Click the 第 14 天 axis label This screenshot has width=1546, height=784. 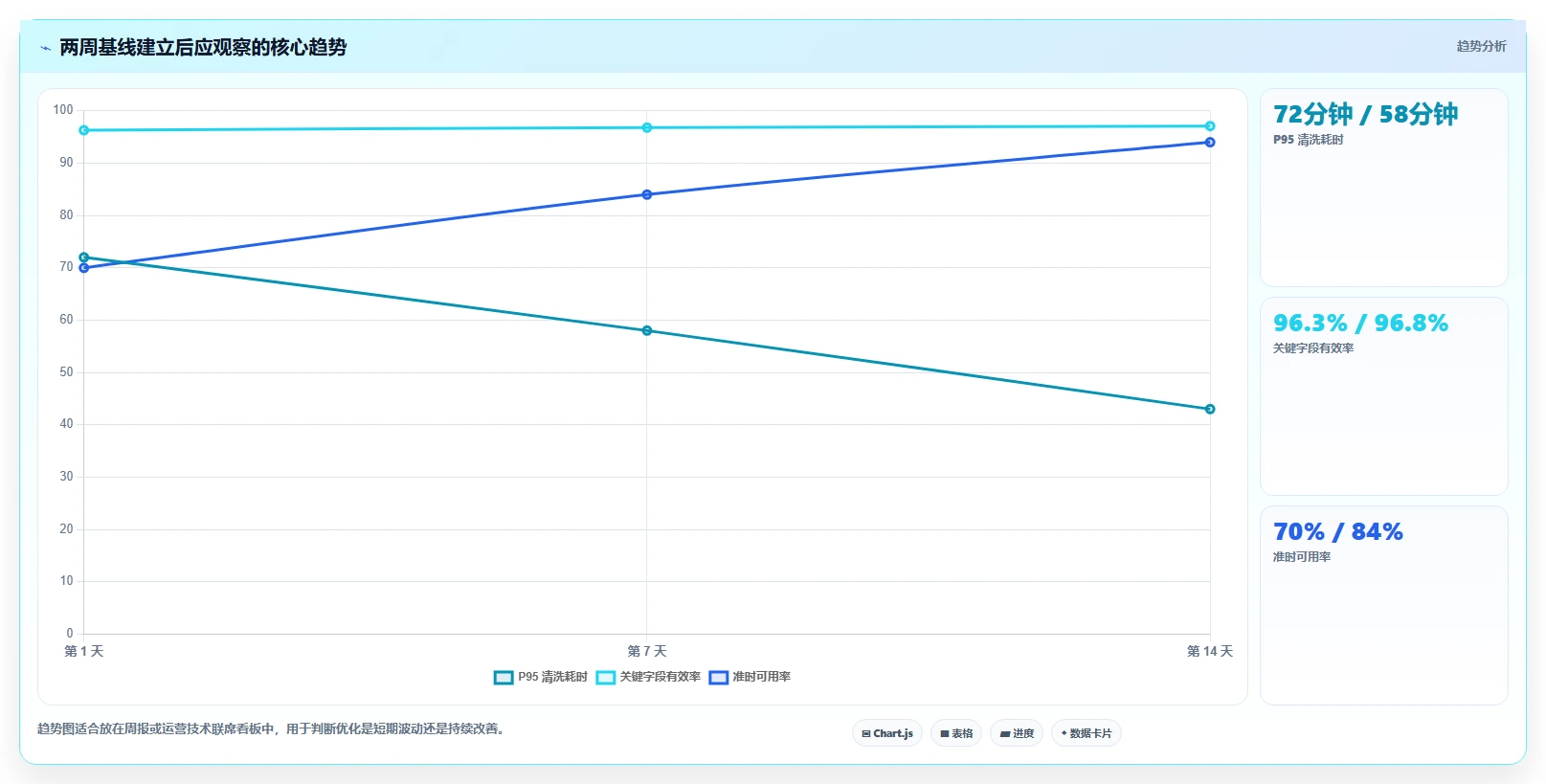1210,651
